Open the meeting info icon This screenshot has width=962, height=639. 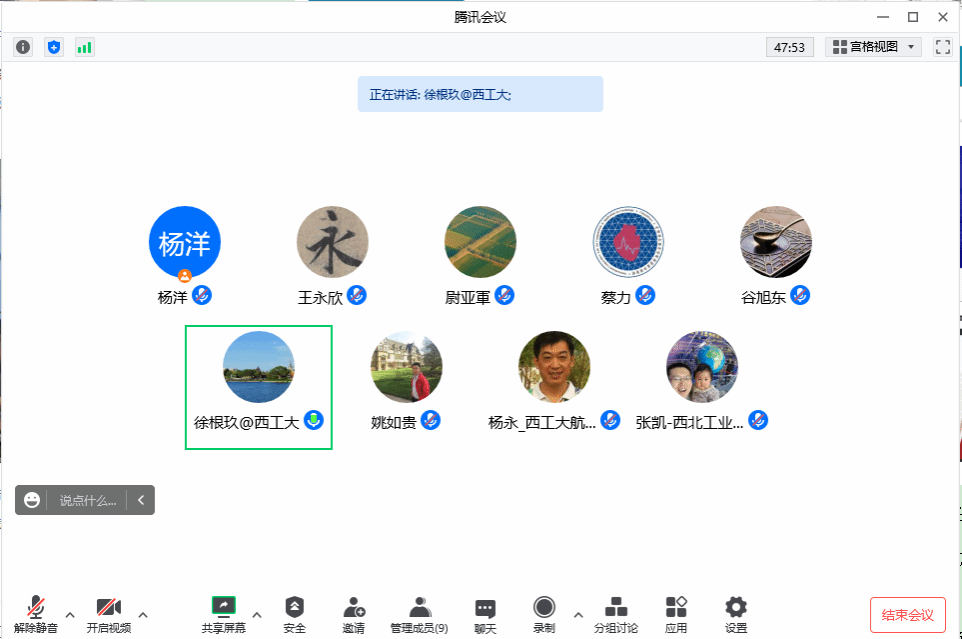(23, 47)
